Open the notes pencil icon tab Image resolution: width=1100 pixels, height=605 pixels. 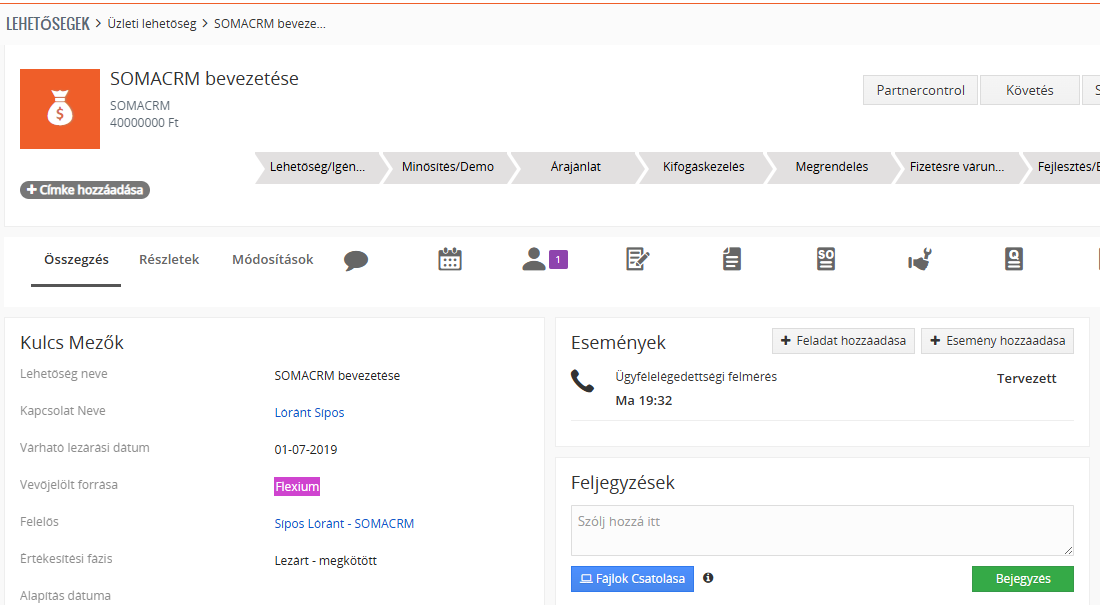click(637, 260)
